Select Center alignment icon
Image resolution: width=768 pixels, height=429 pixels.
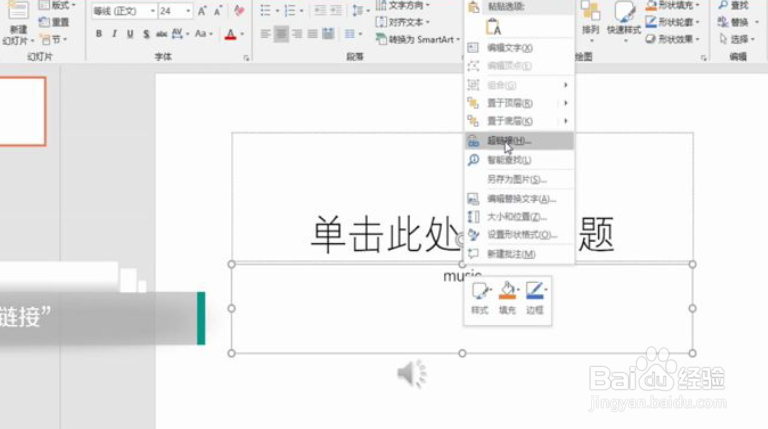click(x=281, y=34)
